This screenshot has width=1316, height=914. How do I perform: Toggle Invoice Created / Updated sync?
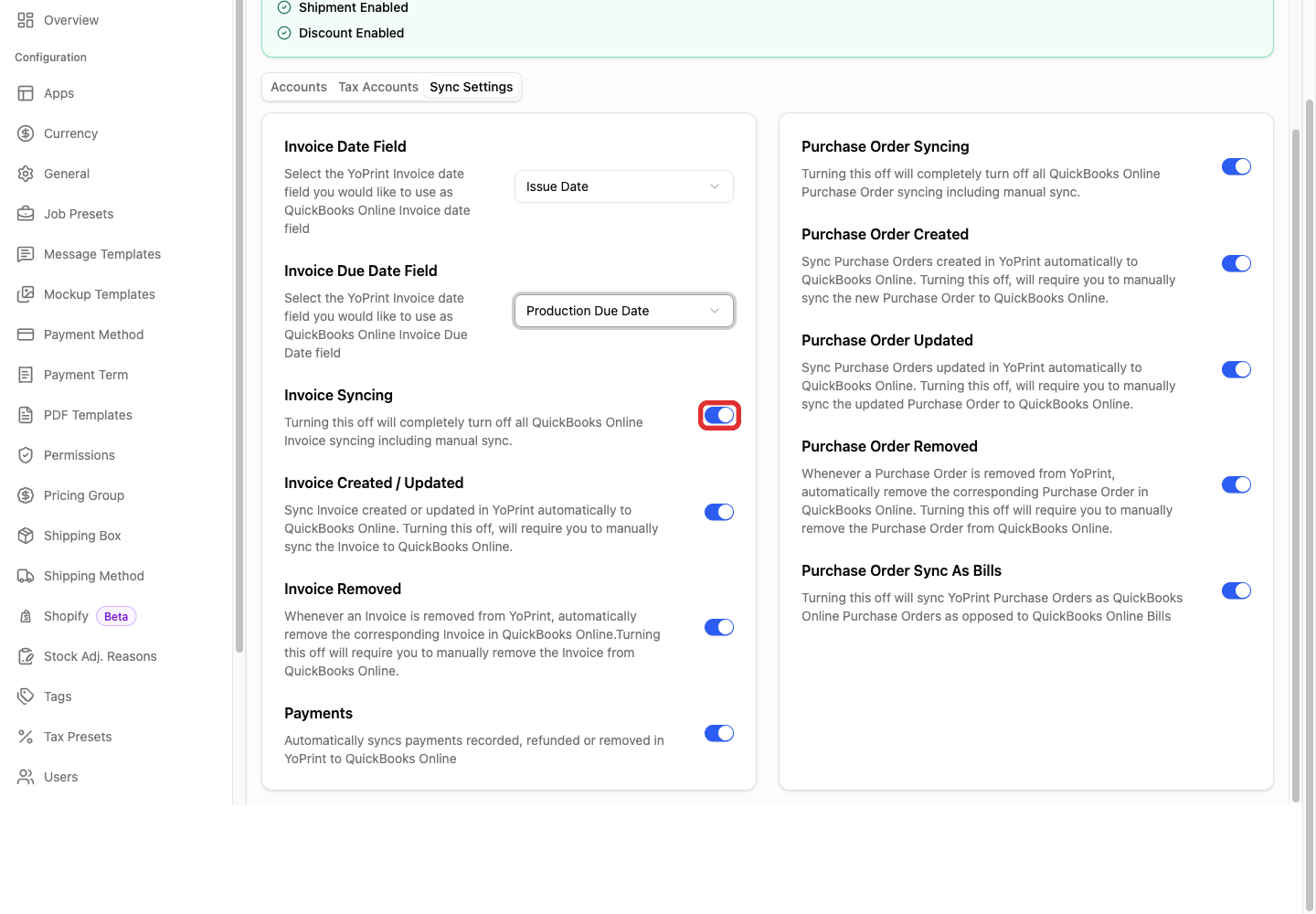(719, 512)
